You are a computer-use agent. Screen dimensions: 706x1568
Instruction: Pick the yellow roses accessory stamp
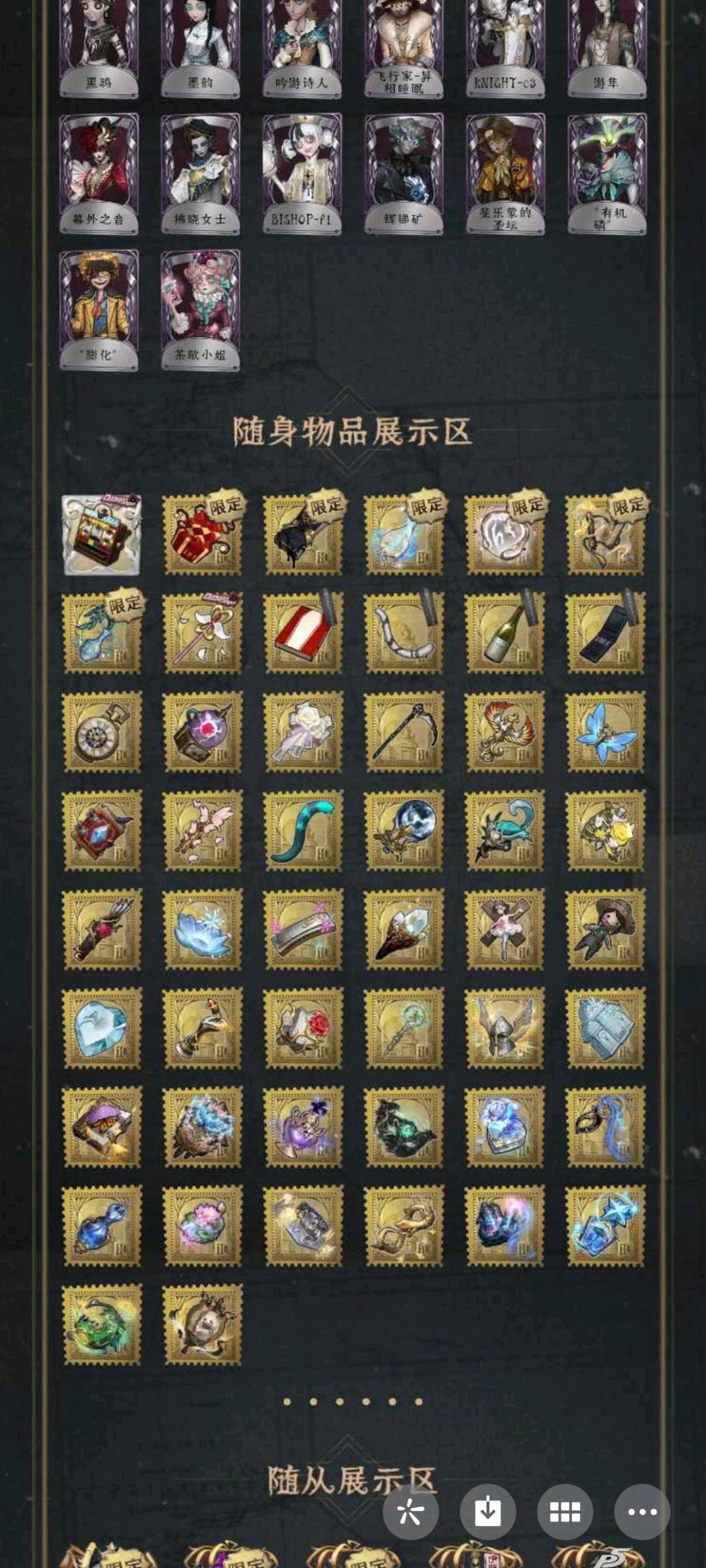[x=605, y=831]
